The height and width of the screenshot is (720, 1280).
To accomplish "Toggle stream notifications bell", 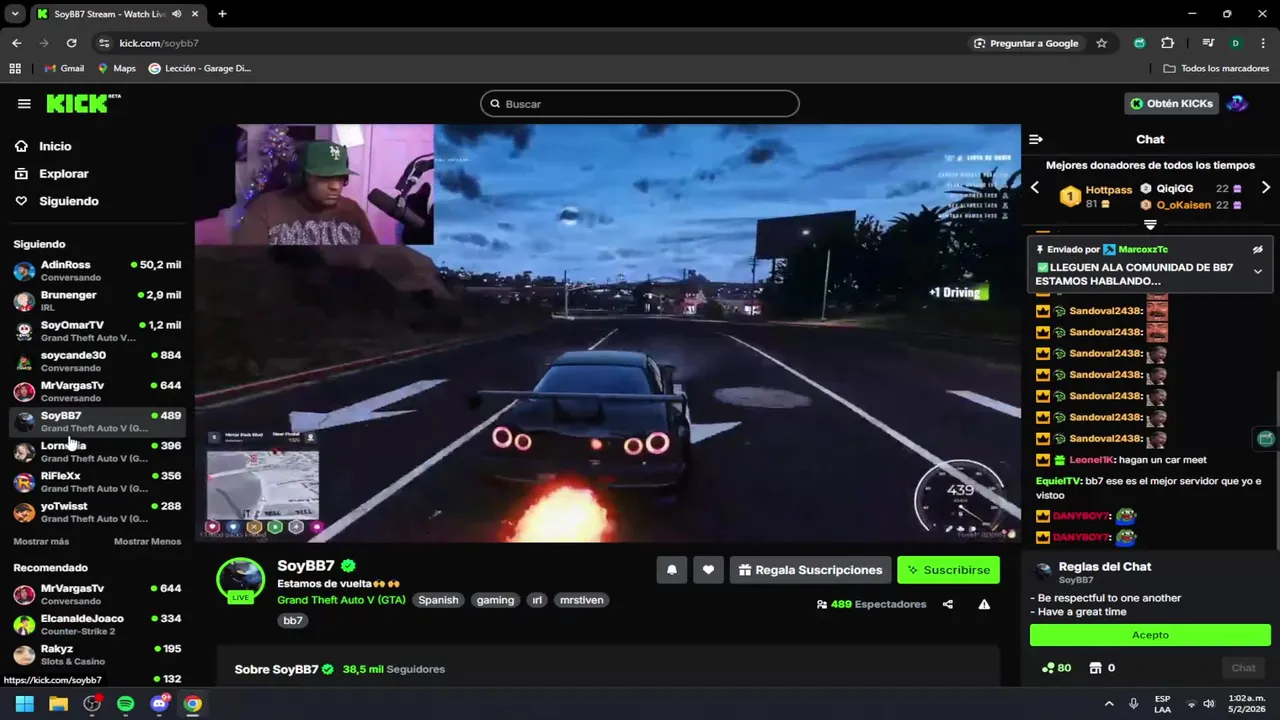I will pos(672,570).
